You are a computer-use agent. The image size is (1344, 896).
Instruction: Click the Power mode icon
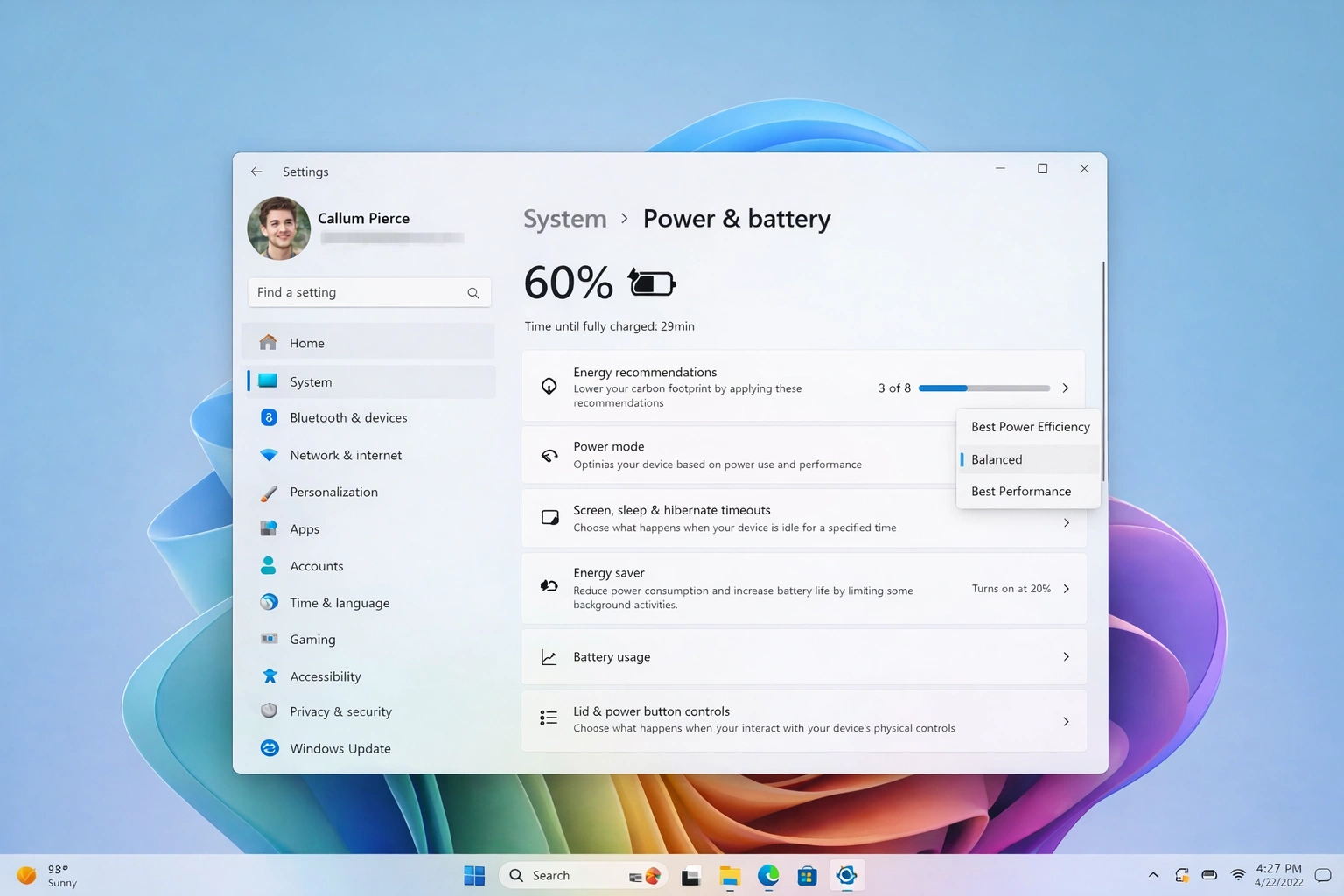pos(549,455)
